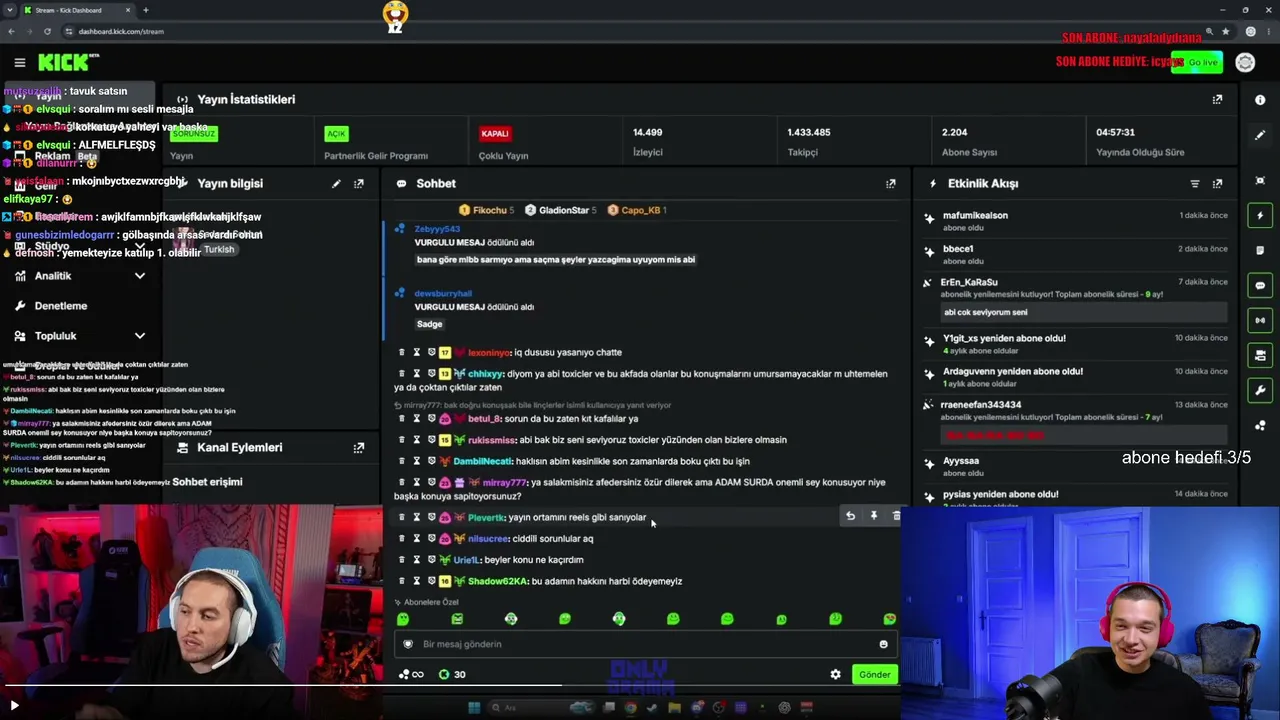Click the browser address bar URL

coord(121,31)
